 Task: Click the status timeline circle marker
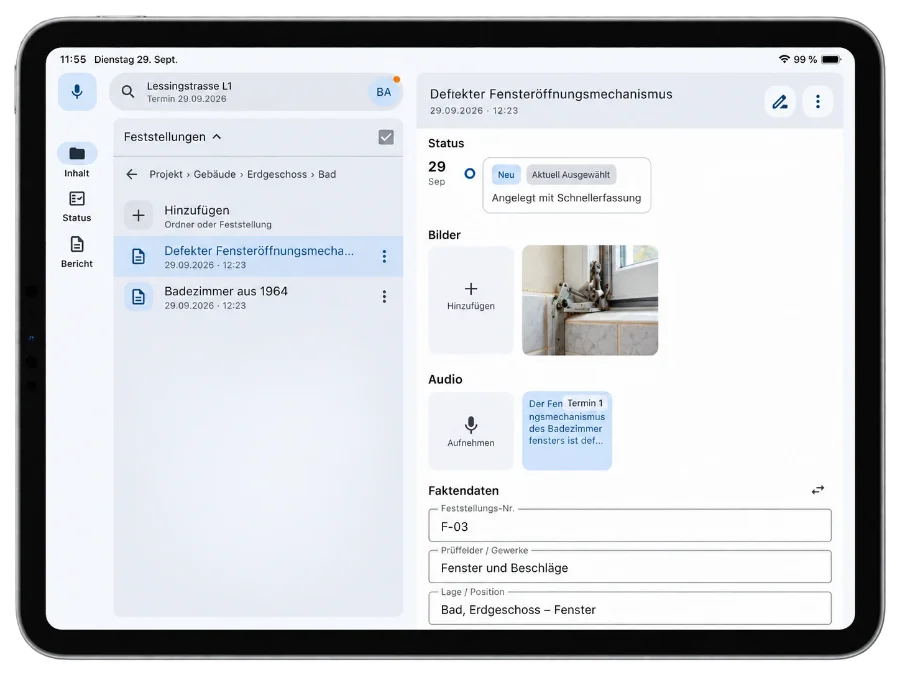pyautogui.click(x=470, y=173)
